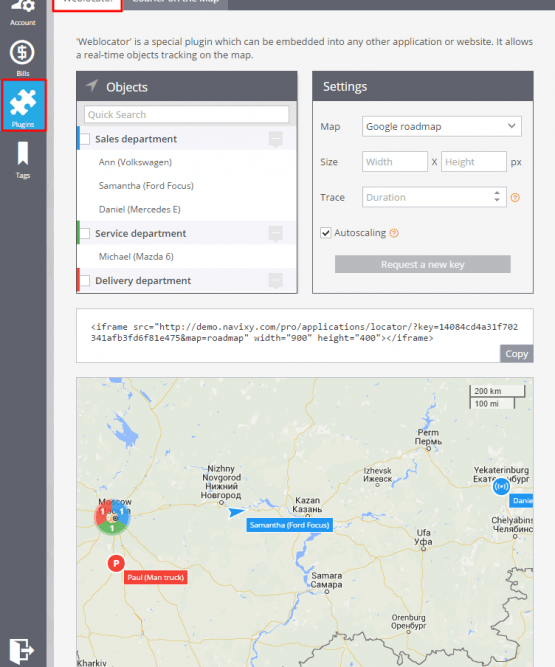Check the Service department checkbox
The width and height of the screenshot is (555, 667).
coord(85,234)
